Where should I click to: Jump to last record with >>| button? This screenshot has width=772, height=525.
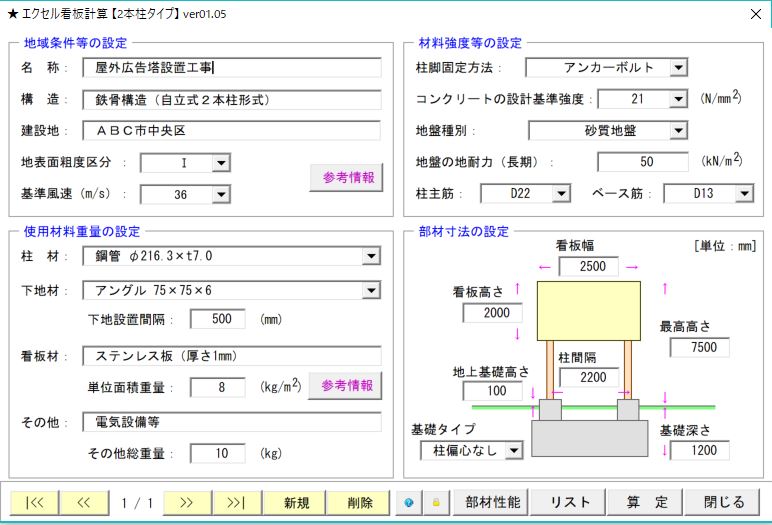236,502
